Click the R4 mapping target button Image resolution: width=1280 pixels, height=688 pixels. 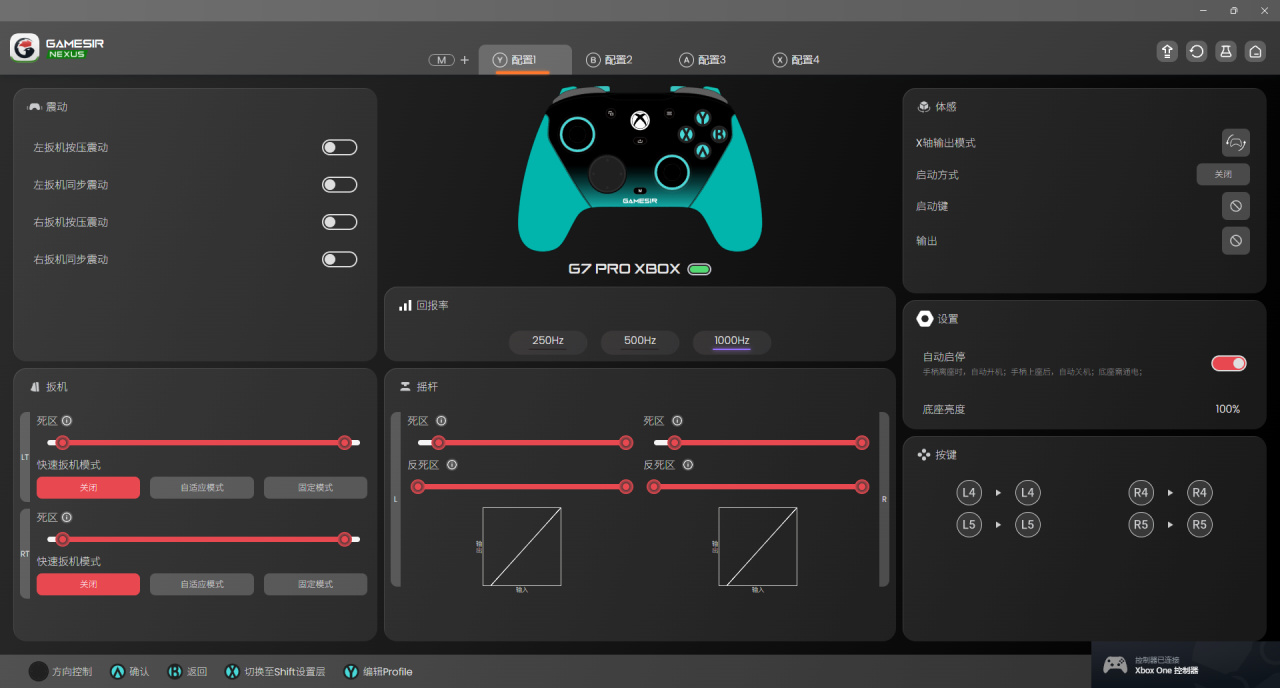click(1200, 493)
